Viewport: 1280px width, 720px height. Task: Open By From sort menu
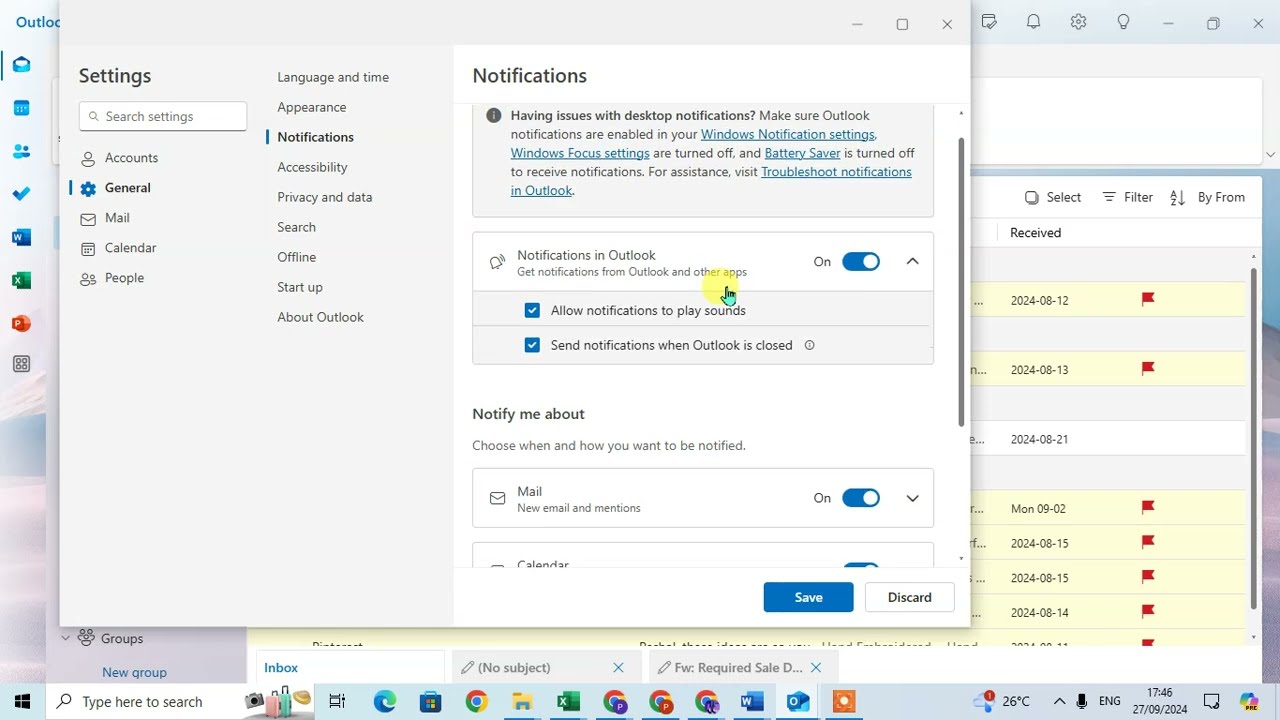pos(1207,197)
